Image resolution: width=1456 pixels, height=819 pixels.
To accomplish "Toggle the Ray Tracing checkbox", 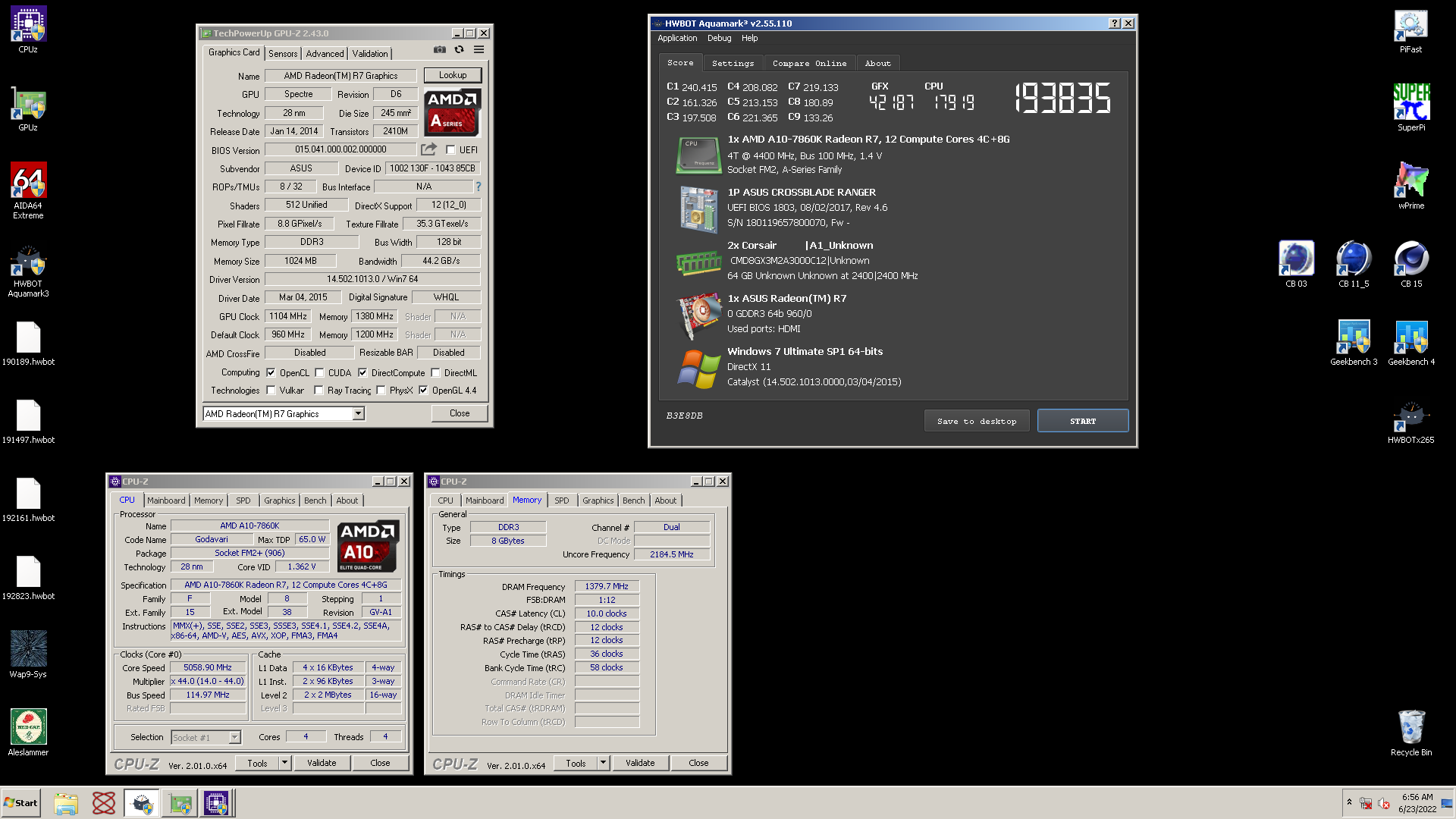I will tap(318, 391).
